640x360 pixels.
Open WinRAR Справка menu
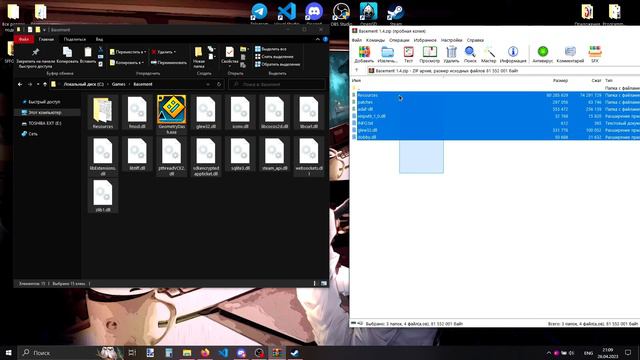[x=475, y=40]
